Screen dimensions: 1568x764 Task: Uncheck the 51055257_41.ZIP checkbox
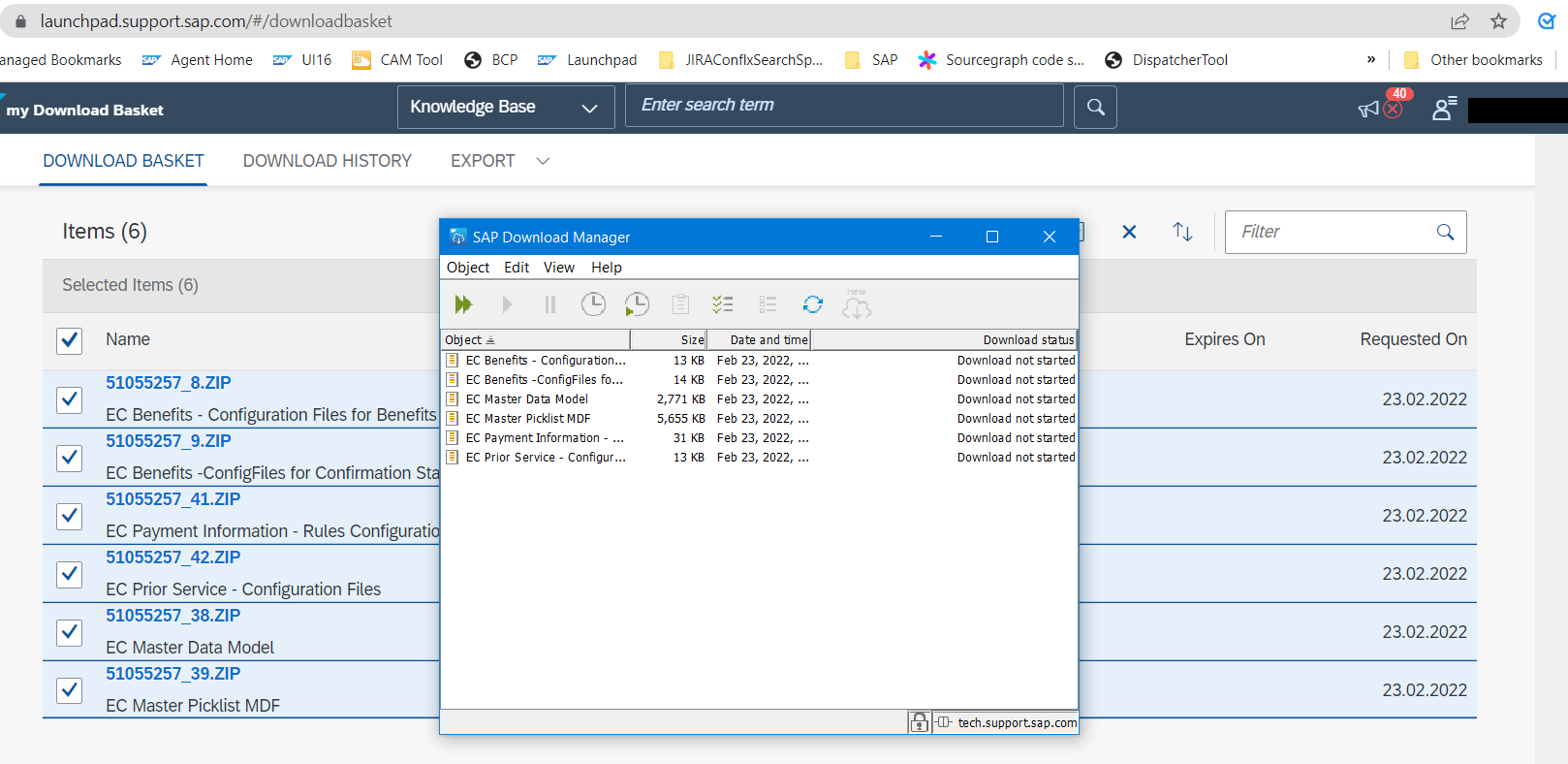[70, 516]
